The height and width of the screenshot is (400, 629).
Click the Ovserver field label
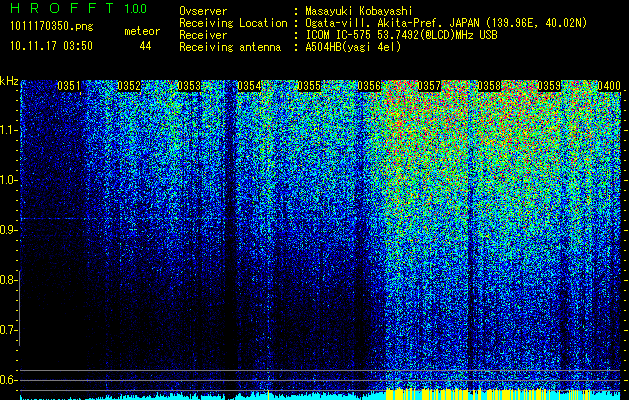(203, 11)
